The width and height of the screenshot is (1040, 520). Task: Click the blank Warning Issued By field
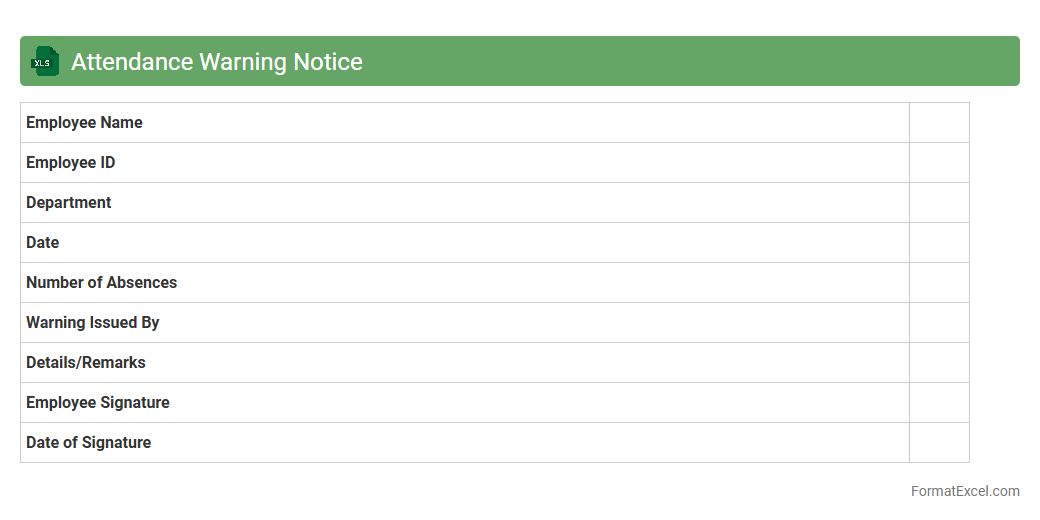click(939, 323)
